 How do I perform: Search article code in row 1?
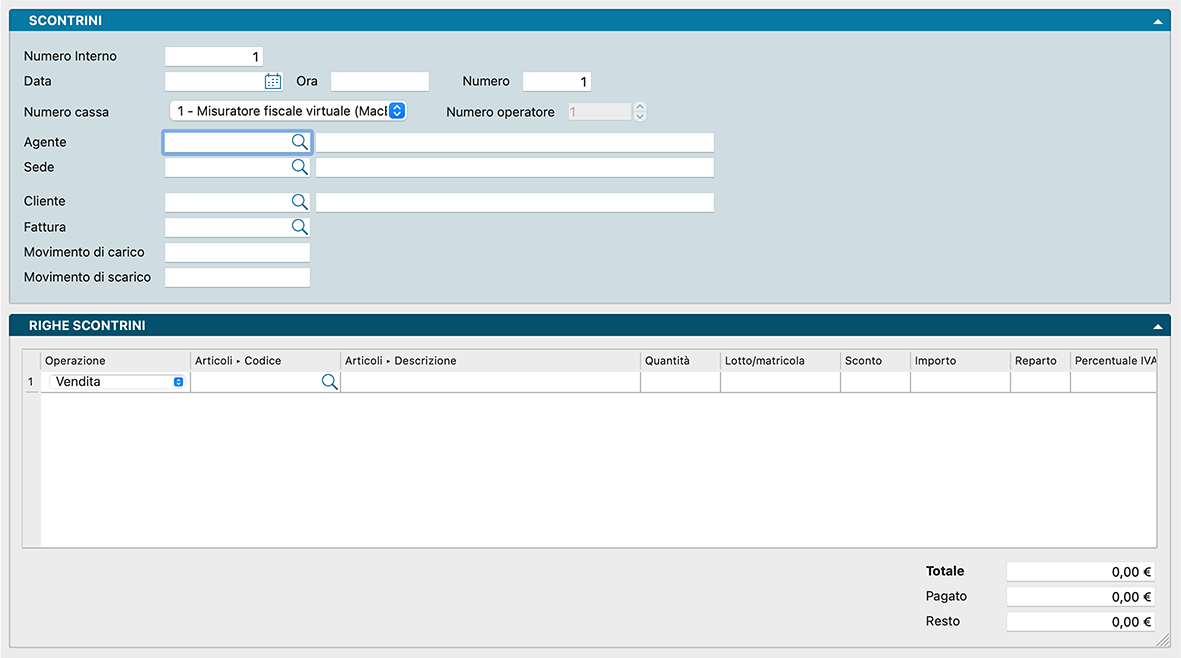pyautogui.click(x=329, y=382)
